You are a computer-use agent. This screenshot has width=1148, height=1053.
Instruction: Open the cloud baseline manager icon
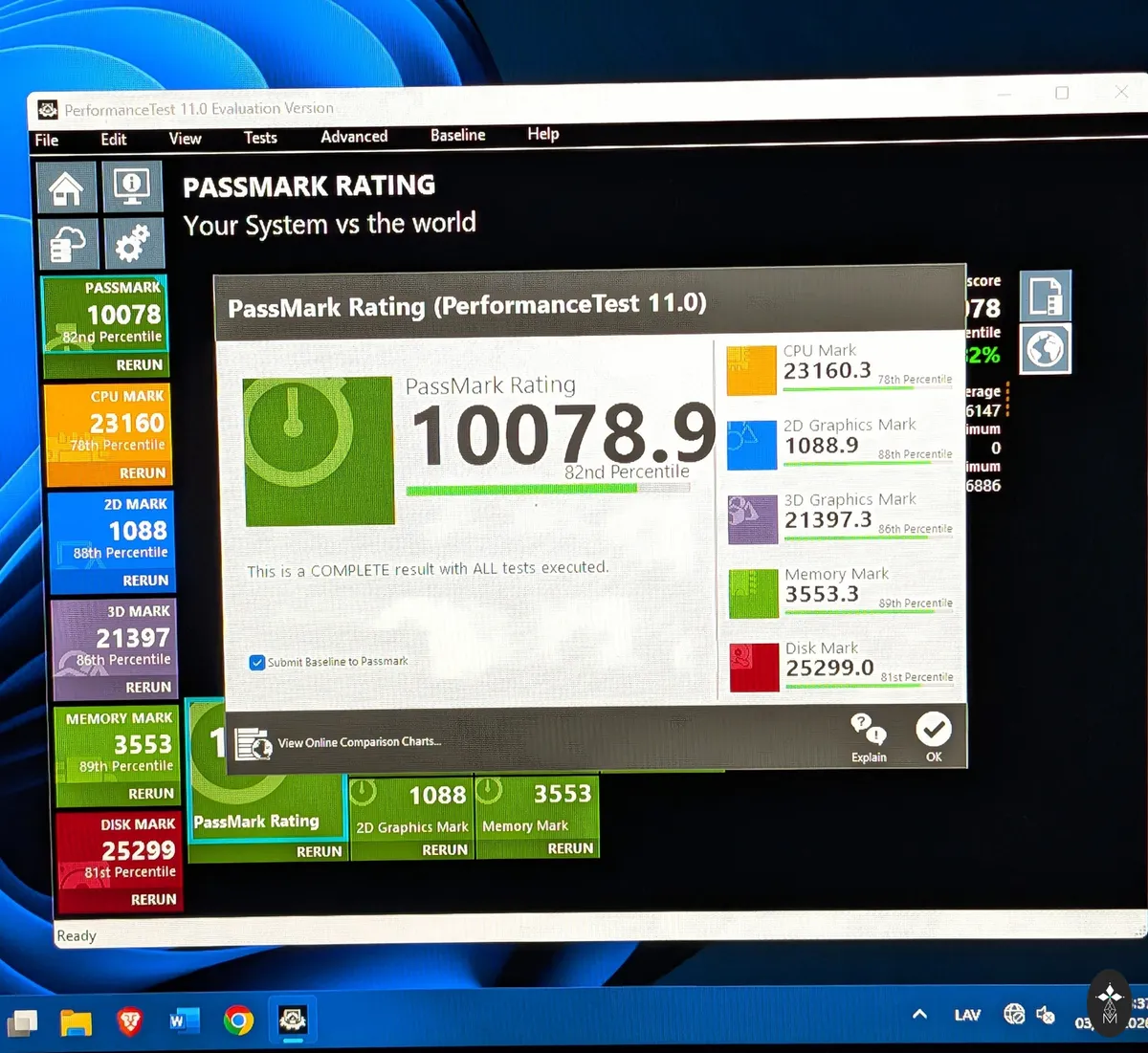point(69,244)
